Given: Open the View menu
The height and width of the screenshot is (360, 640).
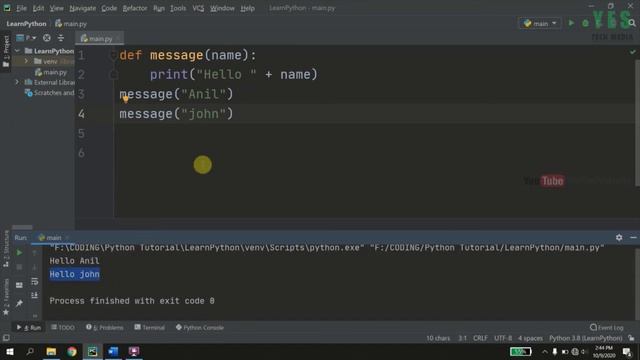Looking at the screenshot, I should pyautogui.click(x=56, y=8).
